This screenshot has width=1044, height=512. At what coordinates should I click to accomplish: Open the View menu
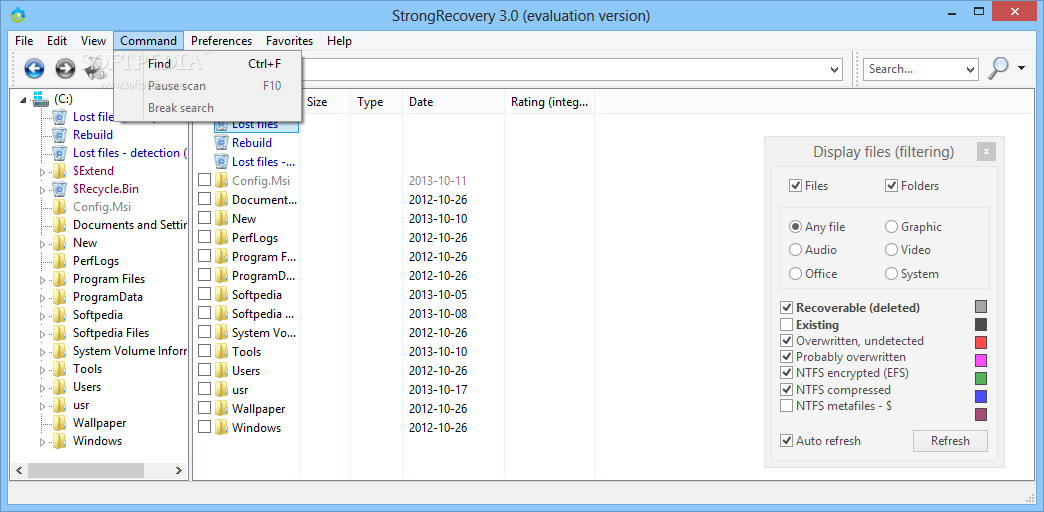point(93,41)
